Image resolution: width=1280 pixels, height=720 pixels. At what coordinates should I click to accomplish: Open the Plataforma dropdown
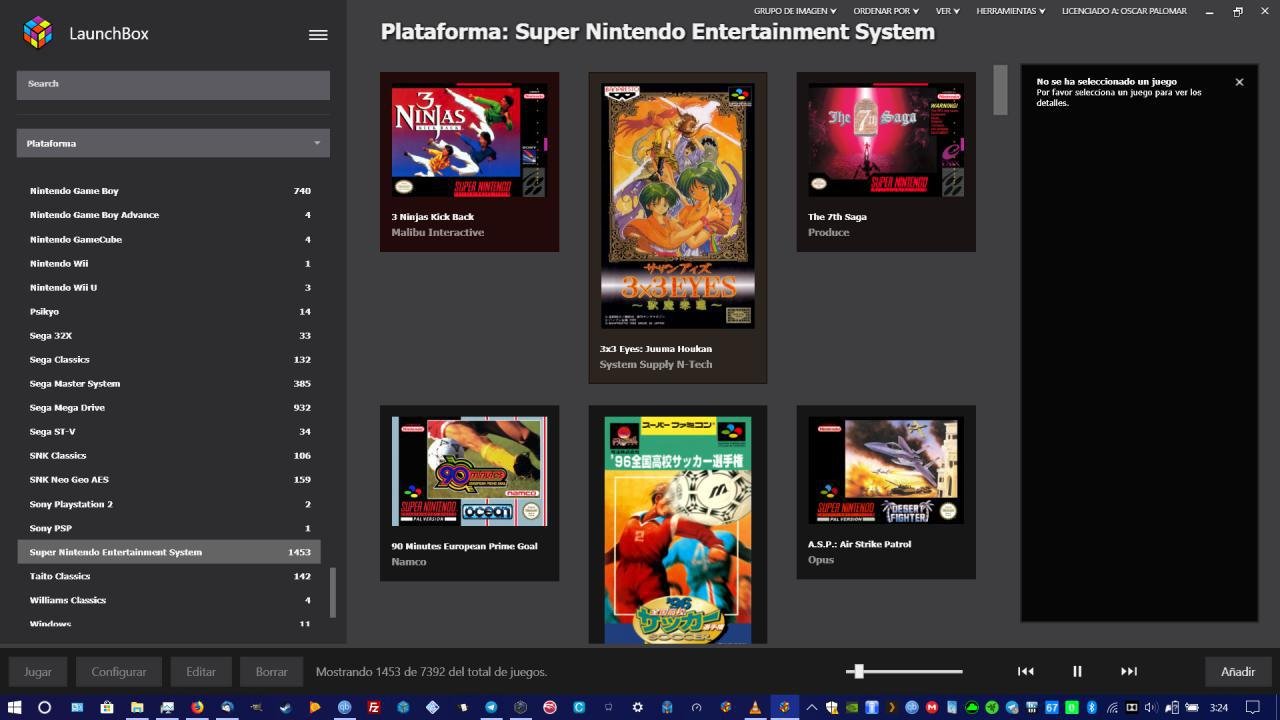(x=173, y=143)
